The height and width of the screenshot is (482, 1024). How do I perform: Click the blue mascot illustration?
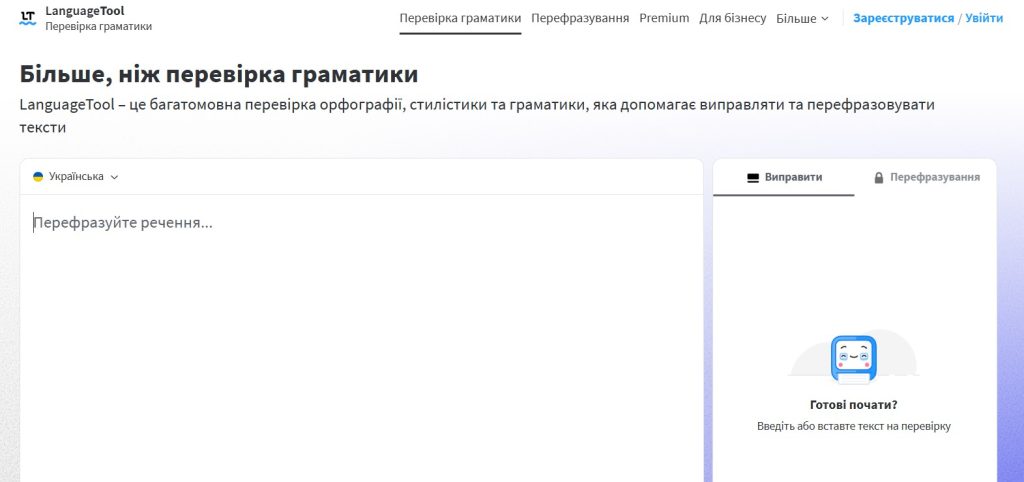(853, 359)
